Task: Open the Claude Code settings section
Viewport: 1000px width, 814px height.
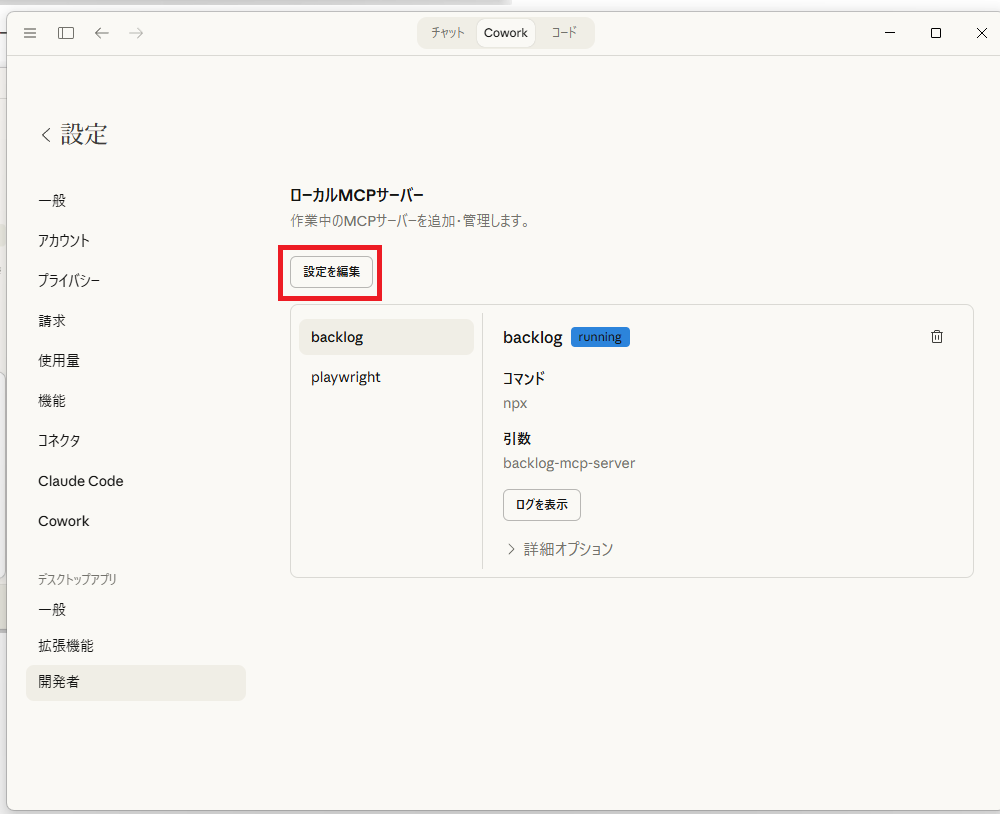Action: point(80,480)
